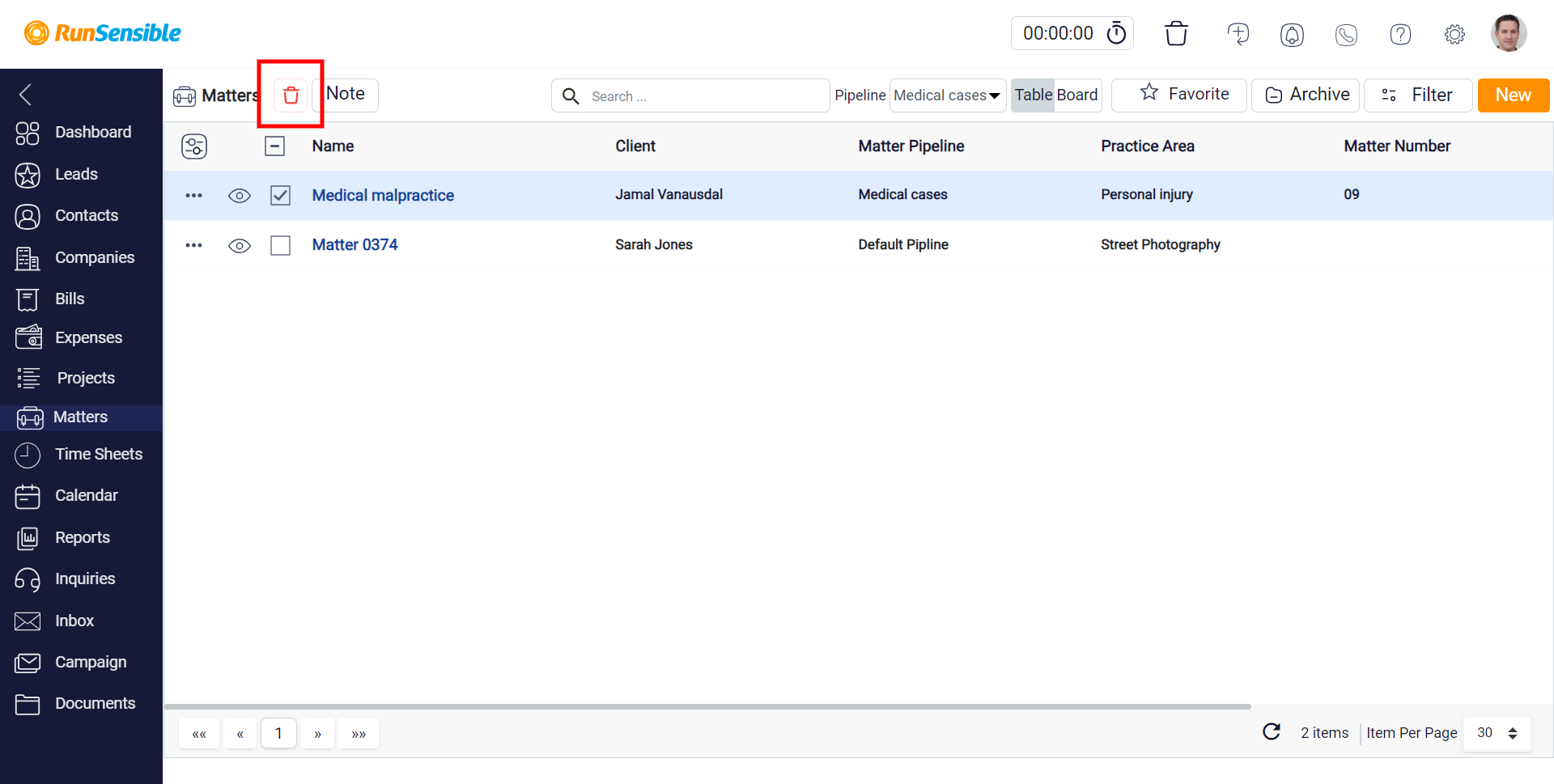This screenshot has height=784, width=1554.
Task: Go to previous page of results
Action: click(240, 734)
